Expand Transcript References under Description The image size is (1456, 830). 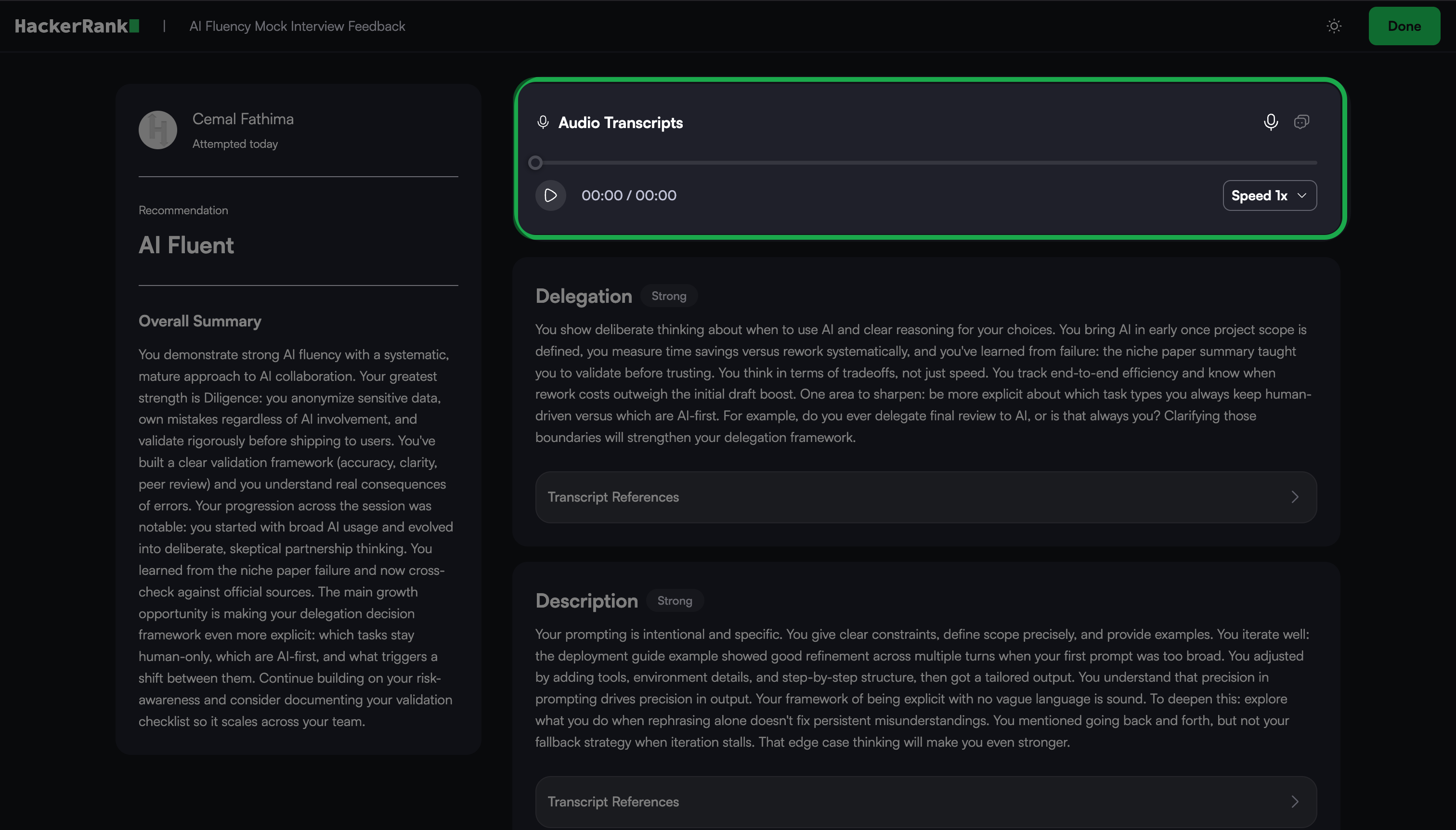coord(613,802)
